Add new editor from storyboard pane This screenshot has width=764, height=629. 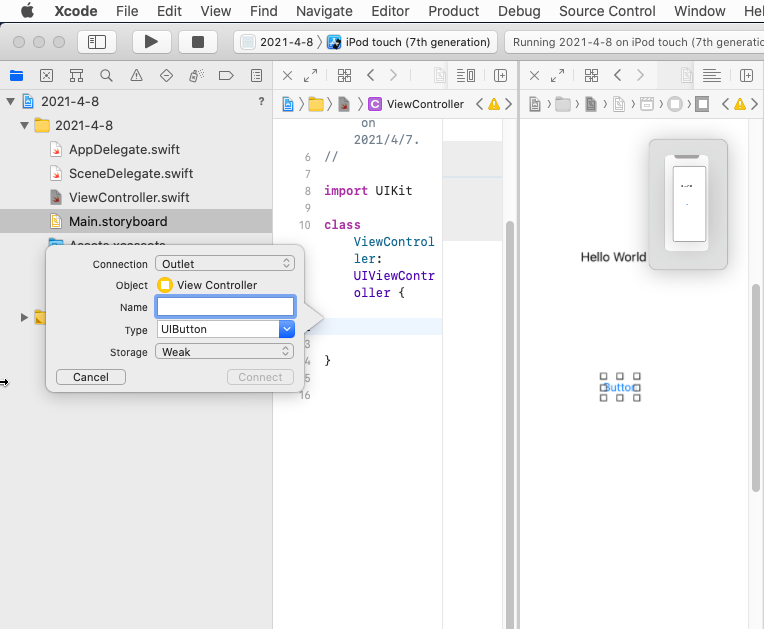[746, 76]
